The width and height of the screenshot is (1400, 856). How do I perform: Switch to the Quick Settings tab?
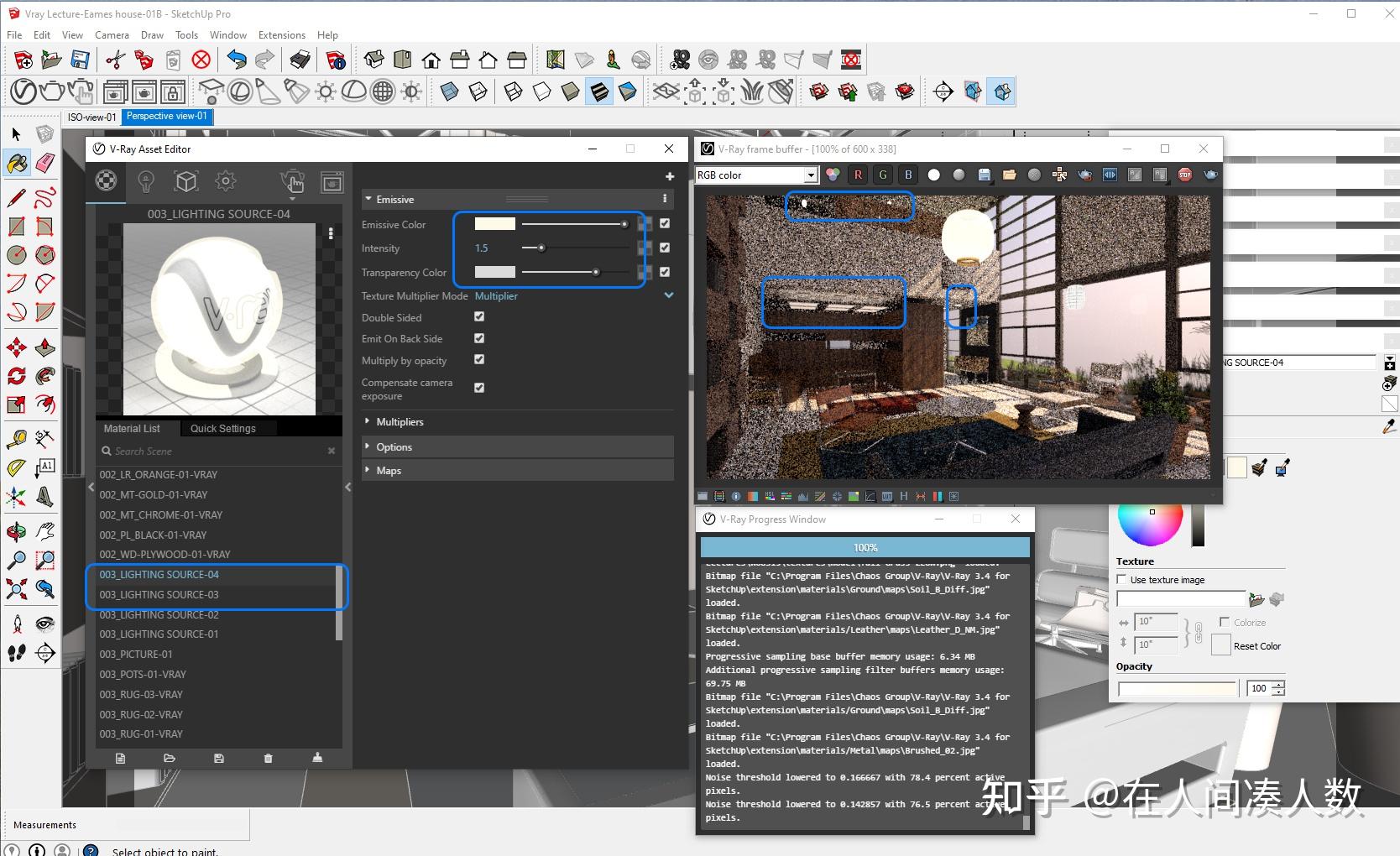223,428
